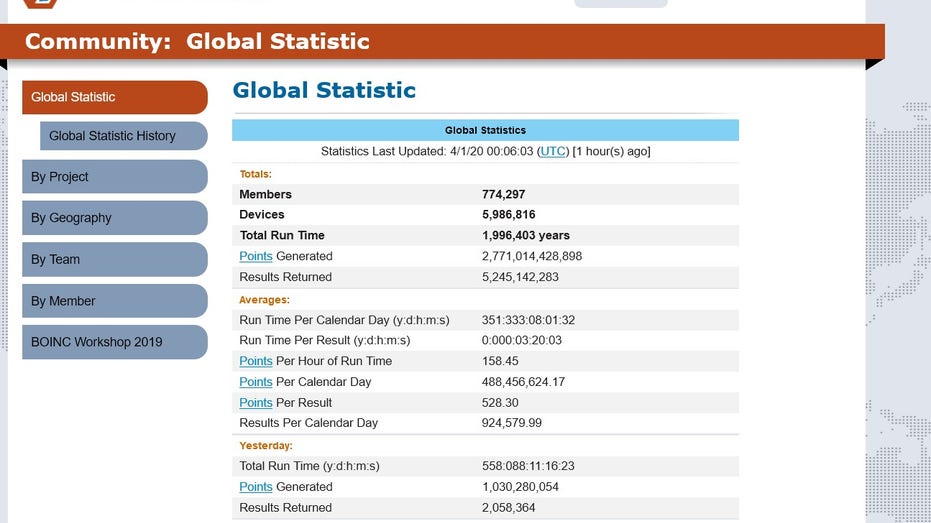Click value 2,771,014,428,898
The height and width of the screenshot is (523, 931).
click(x=531, y=256)
